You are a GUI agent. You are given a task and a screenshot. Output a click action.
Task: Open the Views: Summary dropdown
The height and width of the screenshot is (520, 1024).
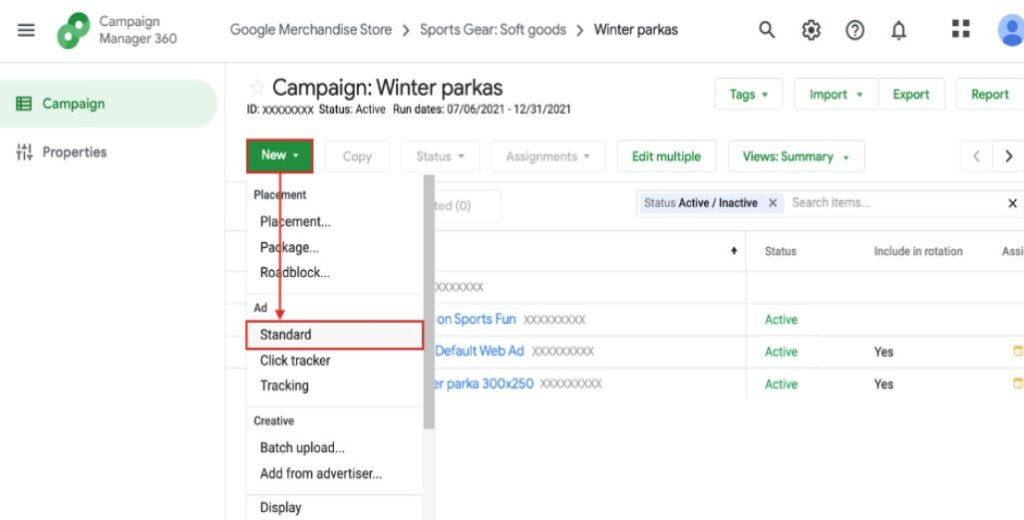click(x=796, y=156)
